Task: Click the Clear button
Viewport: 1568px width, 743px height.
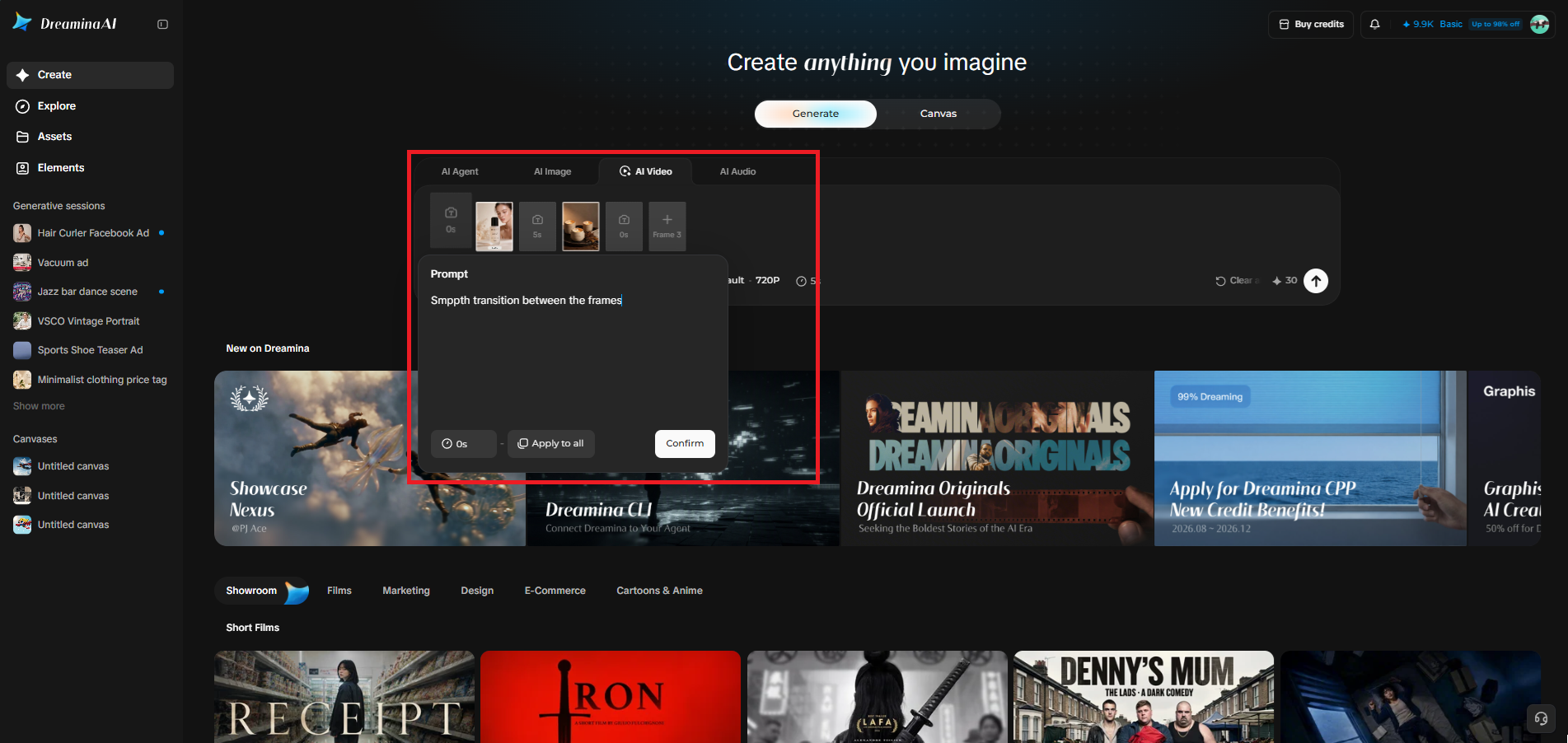Action: click(x=1236, y=281)
